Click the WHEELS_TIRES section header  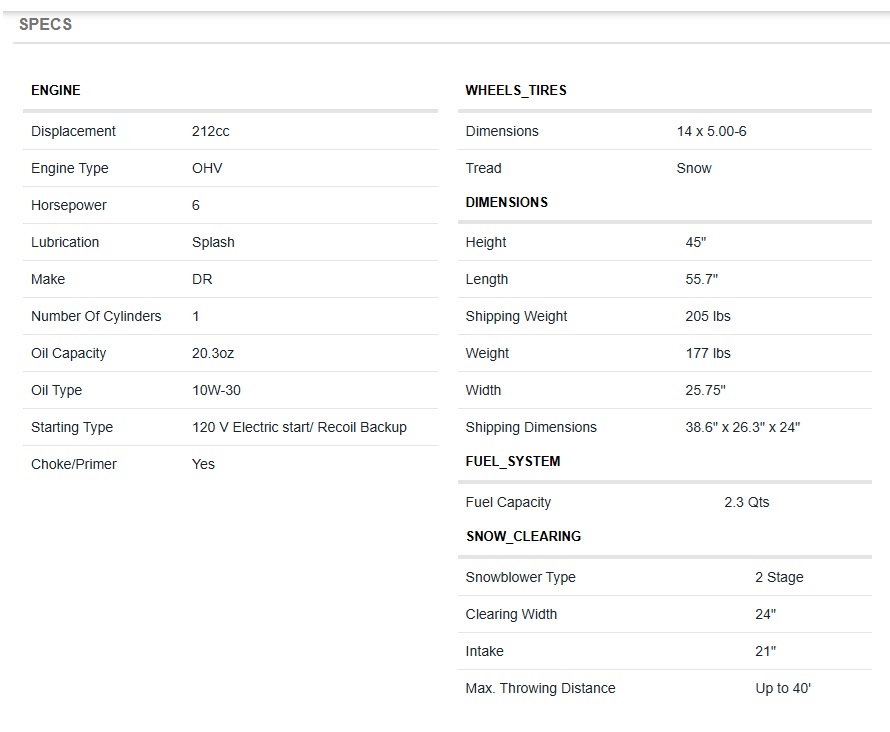516,90
